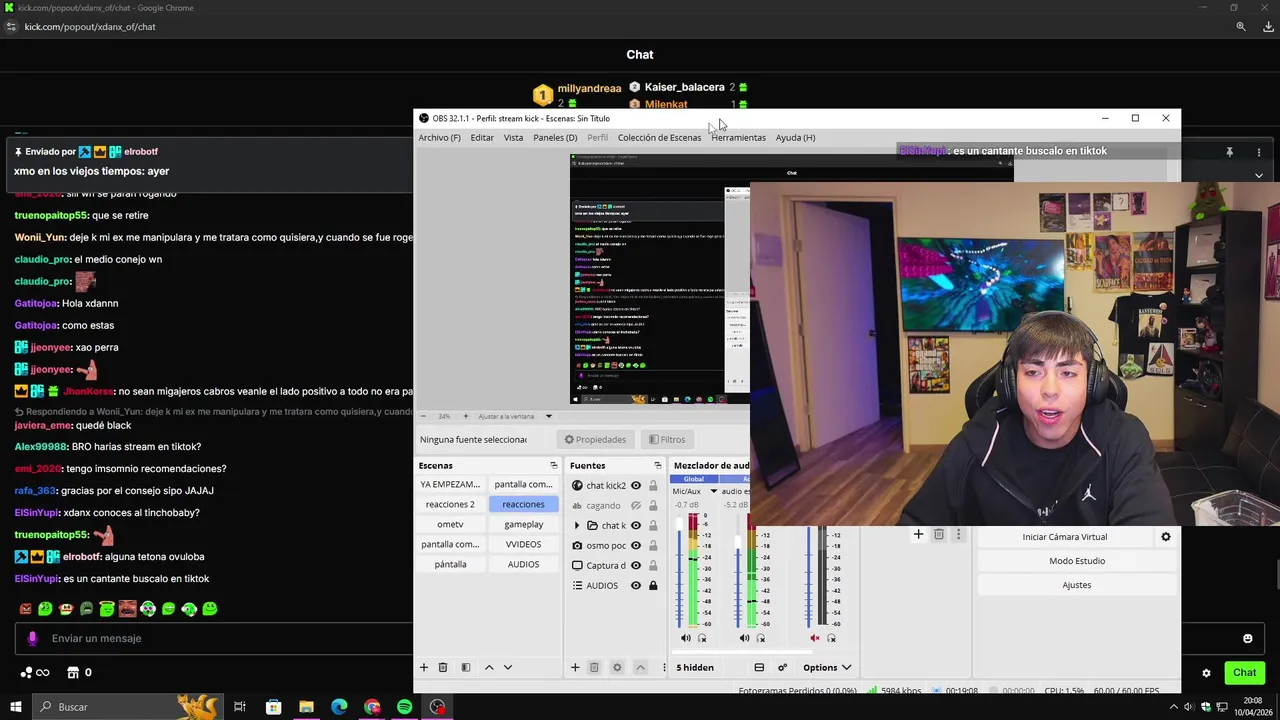Open emoji picker in Kick chat
1280x720 pixels.
point(1248,638)
